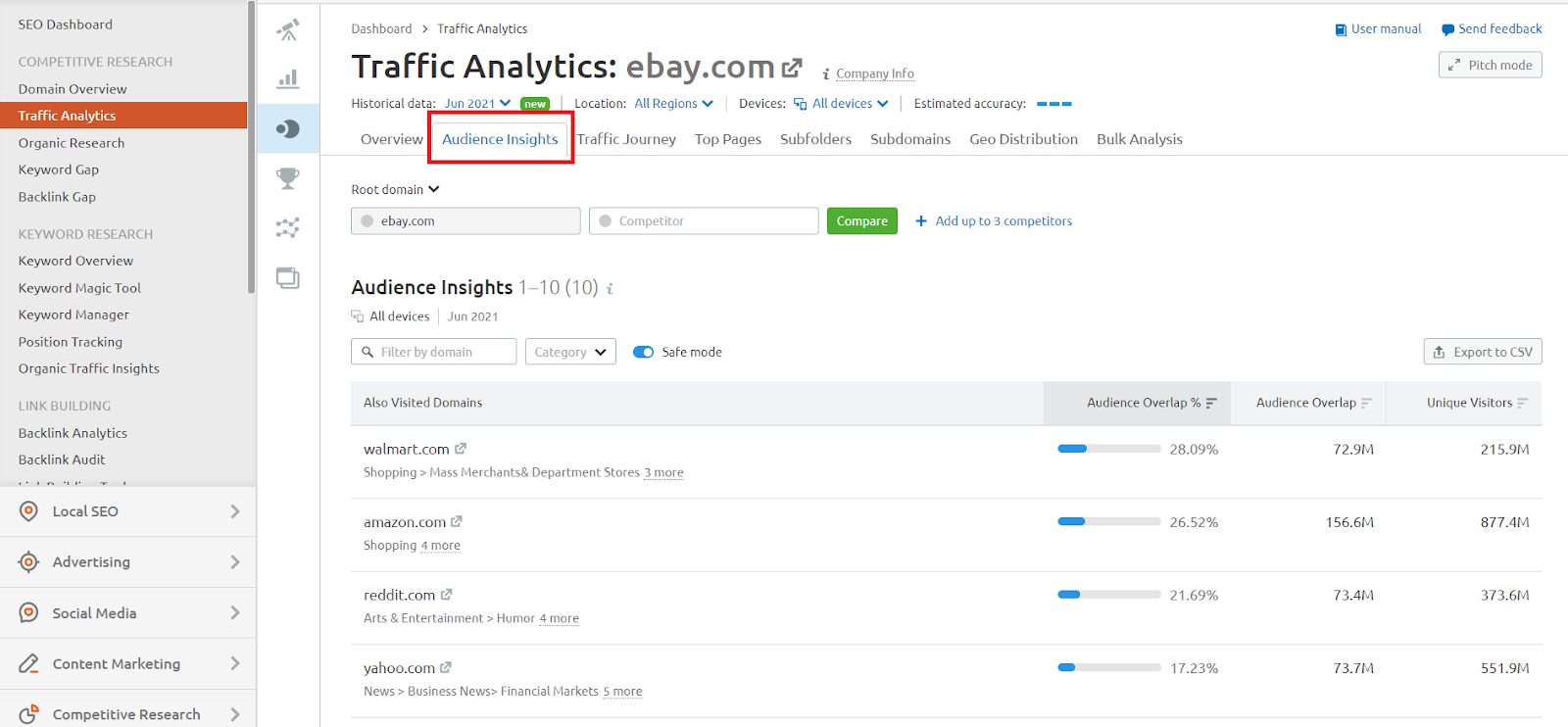Click the Competitor input field
The width and height of the screenshot is (1568, 727).
coord(704,220)
